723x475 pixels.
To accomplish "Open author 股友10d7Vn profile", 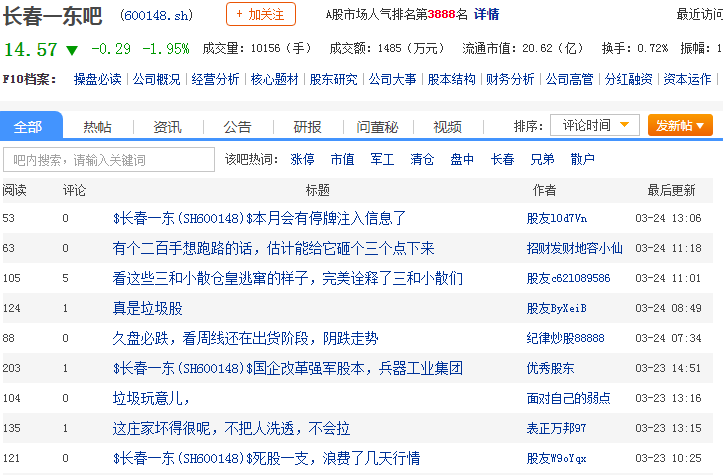I will pyautogui.click(x=557, y=218).
